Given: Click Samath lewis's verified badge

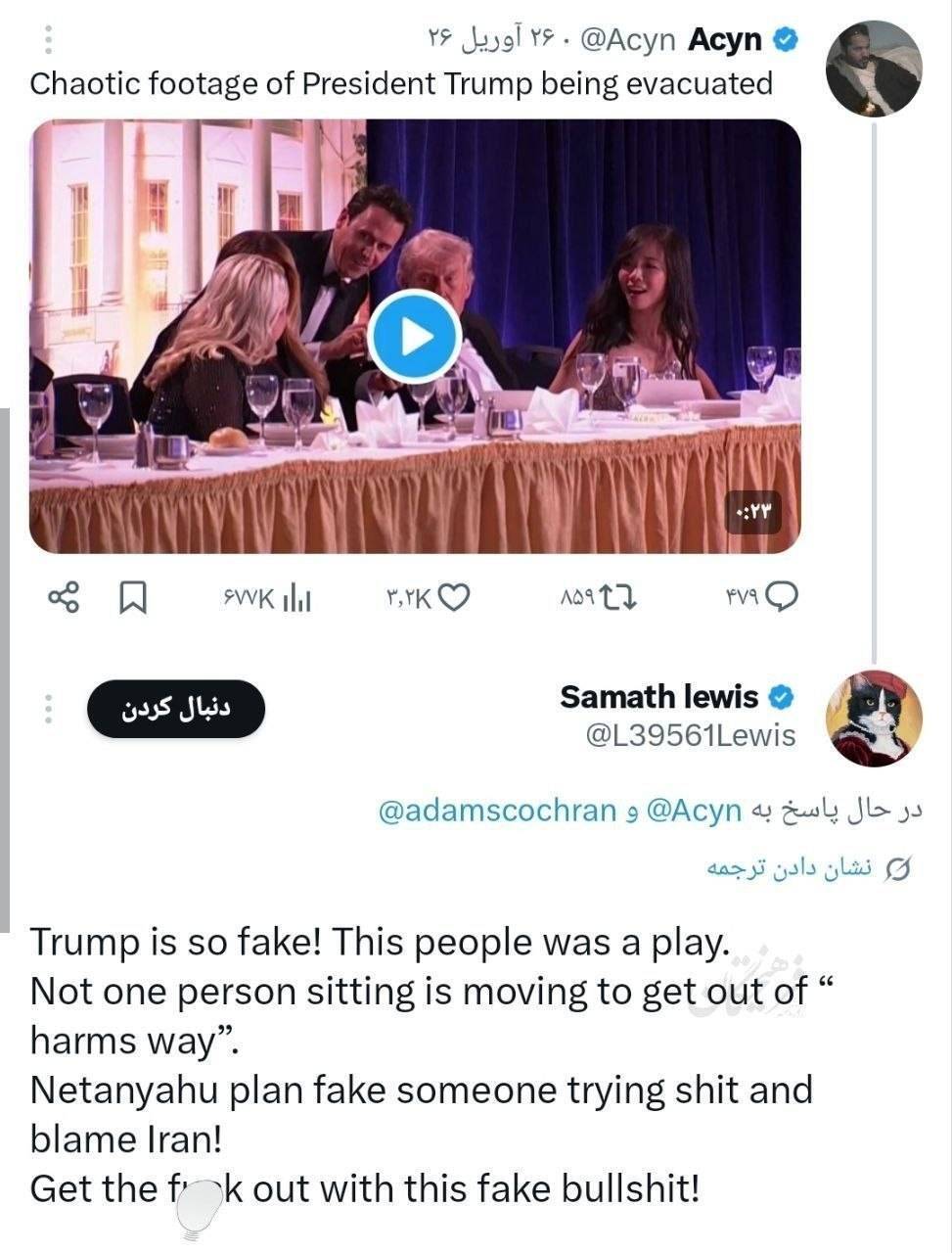Looking at the screenshot, I should pyautogui.click(x=780, y=698).
